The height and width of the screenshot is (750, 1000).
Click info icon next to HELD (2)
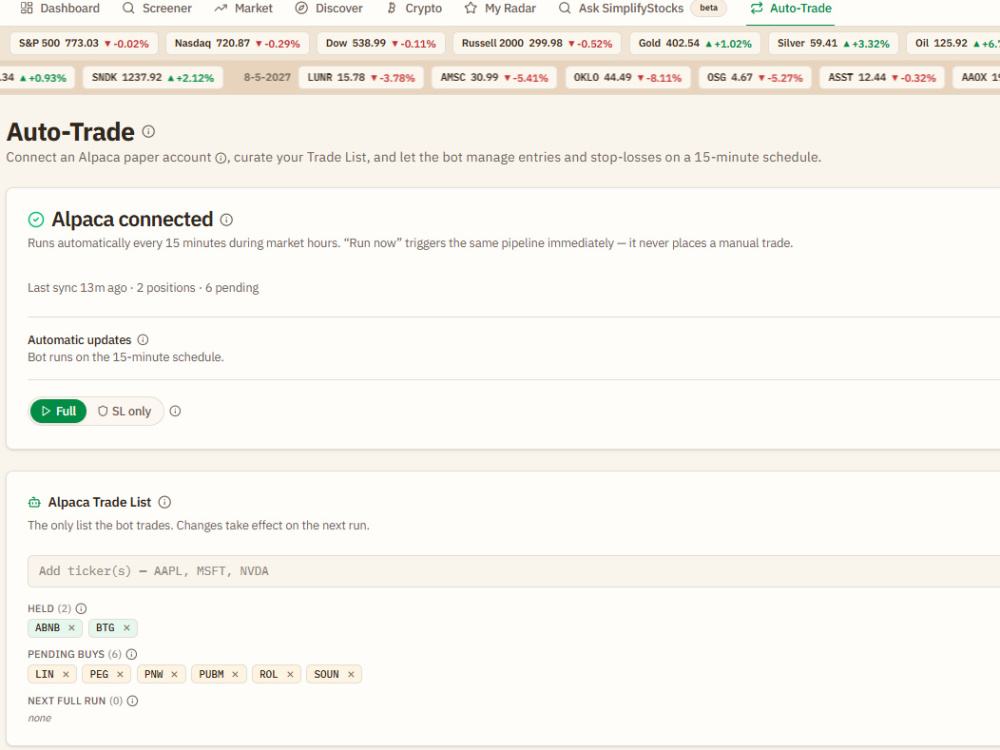click(81, 608)
